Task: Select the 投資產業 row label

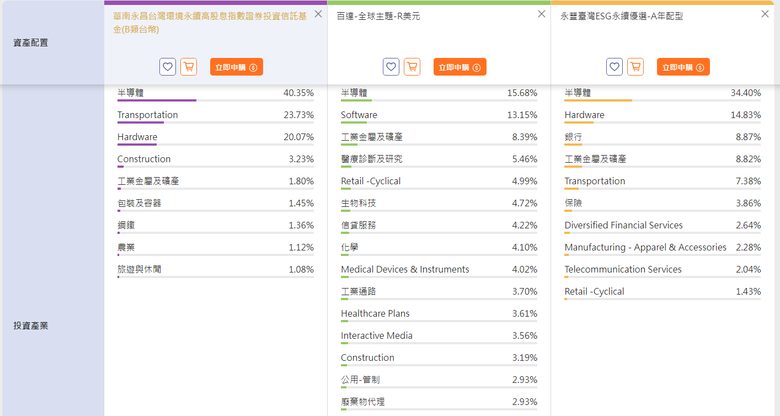Action: pyautogui.click(x=31, y=326)
